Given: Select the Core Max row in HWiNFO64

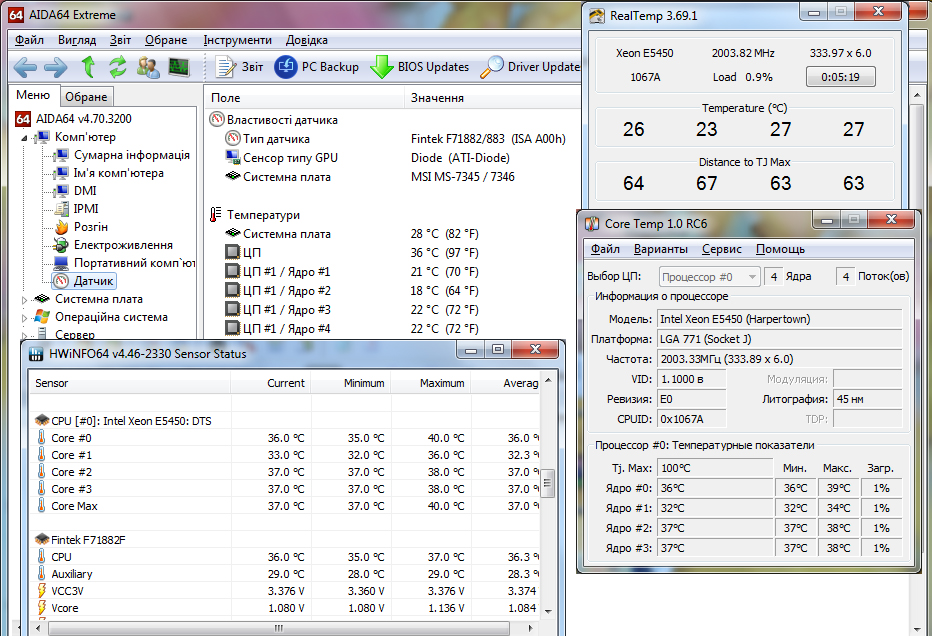Looking at the screenshot, I should [285, 506].
